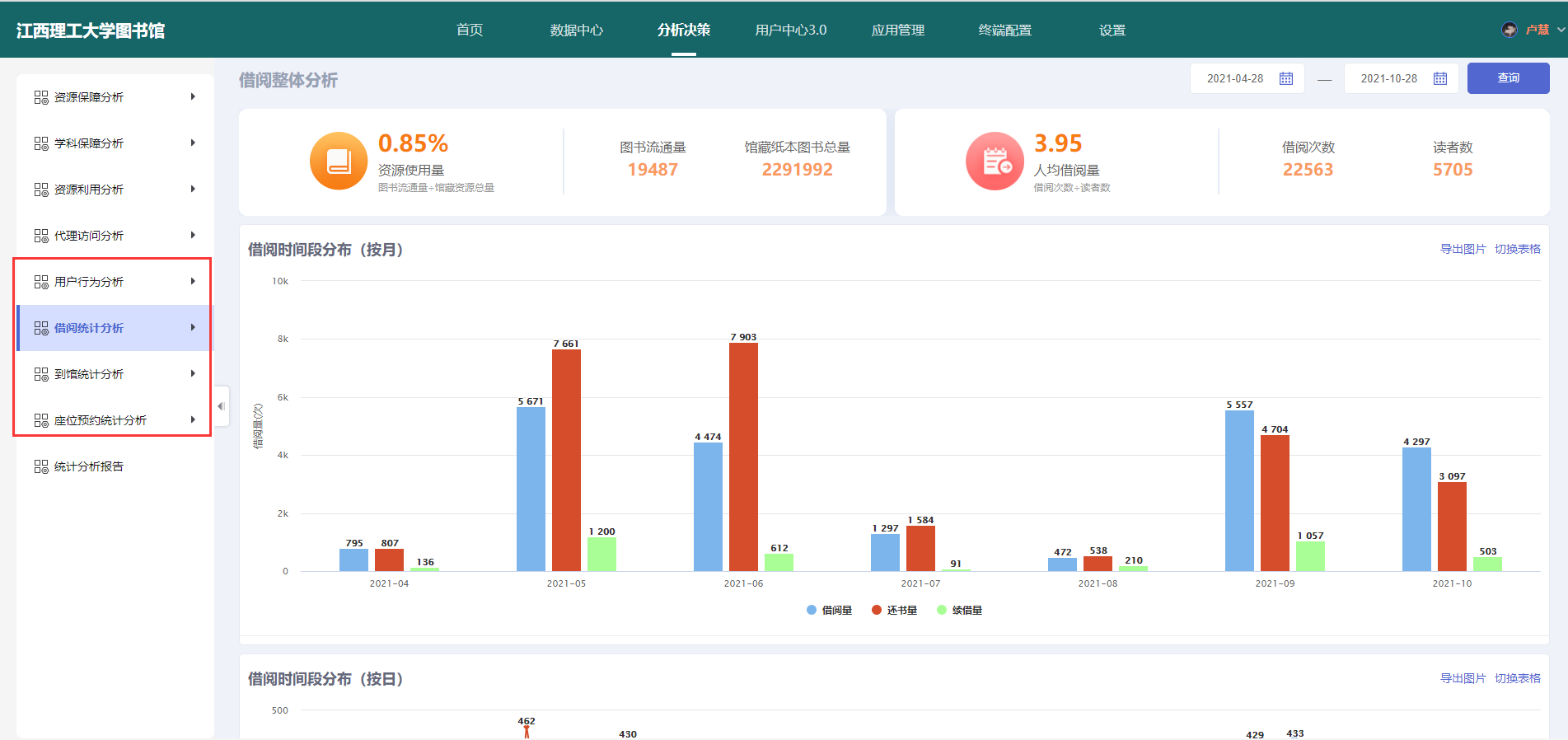Switch daily chart to table via 切换表格
The image size is (1568, 740).
(x=1518, y=678)
